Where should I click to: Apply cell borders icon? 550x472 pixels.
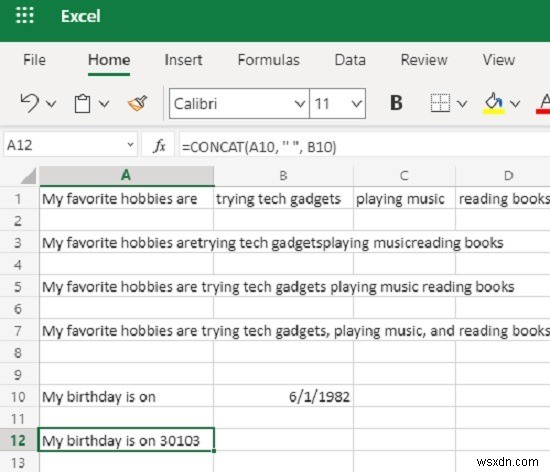(440, 103)
